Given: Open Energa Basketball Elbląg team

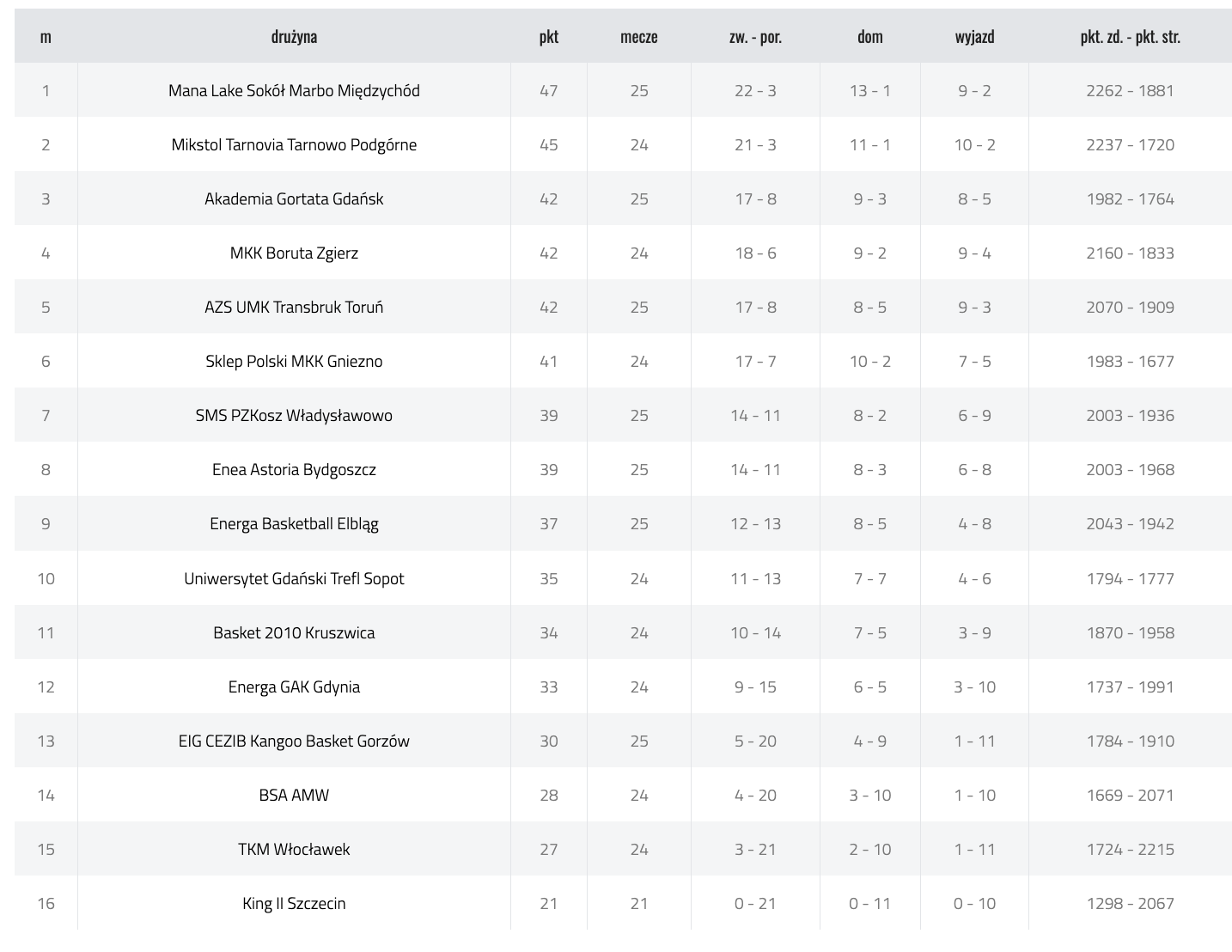Looking at the screenshot, I should (x=294, y=523).
